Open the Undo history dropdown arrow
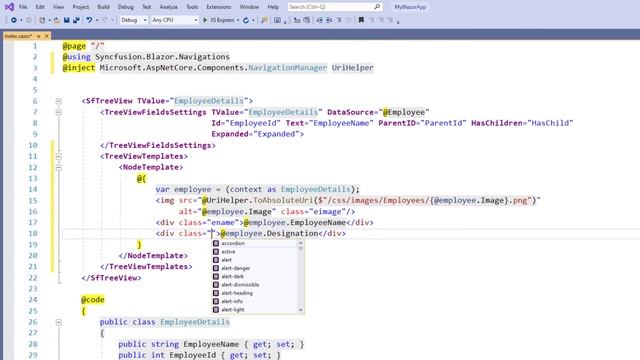The width and height of the screenshot is (640, 360). [x=97, y=20]
